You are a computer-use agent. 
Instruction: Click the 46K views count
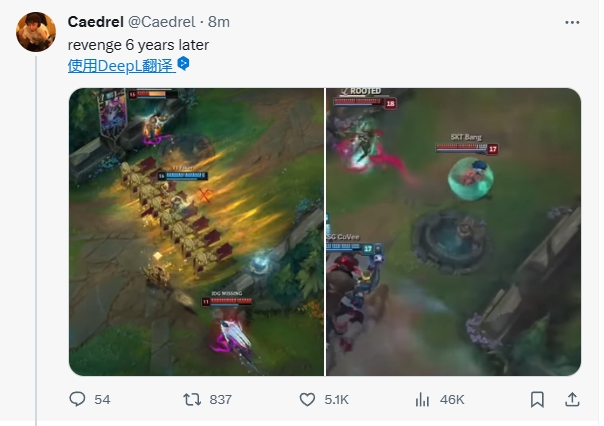click(x=452, y=399)
